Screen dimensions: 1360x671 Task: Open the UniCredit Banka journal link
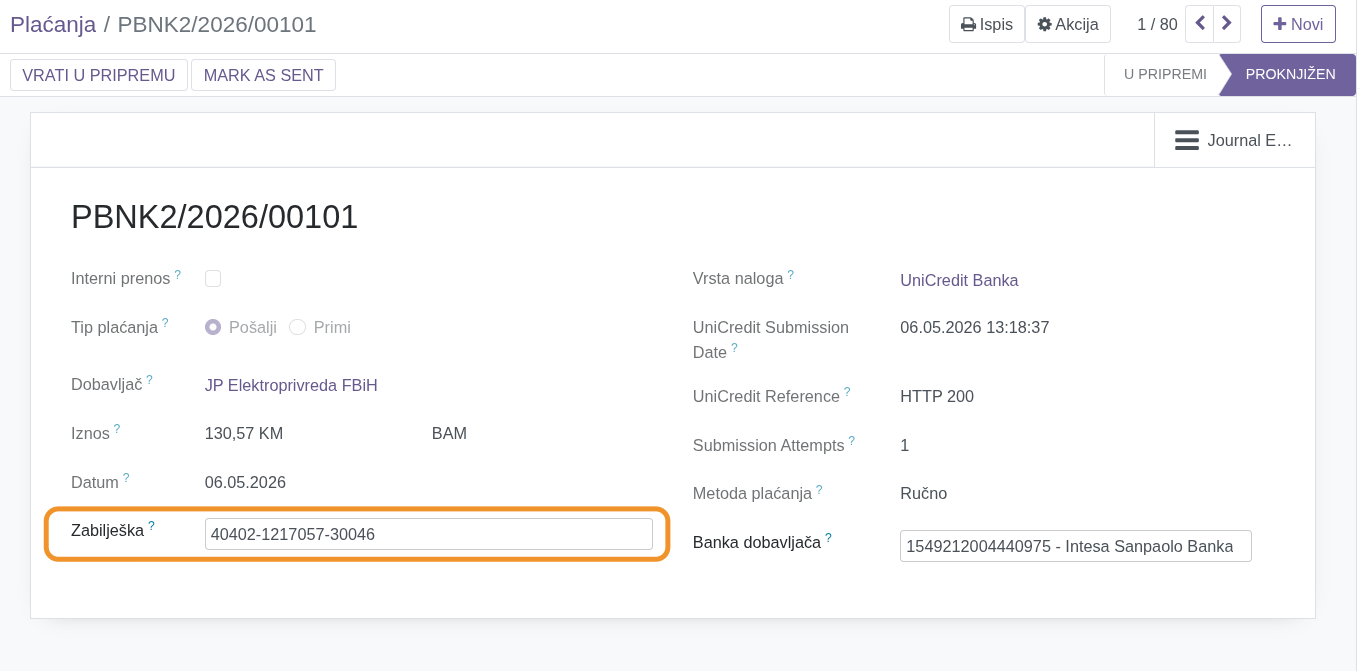[959, 280]
